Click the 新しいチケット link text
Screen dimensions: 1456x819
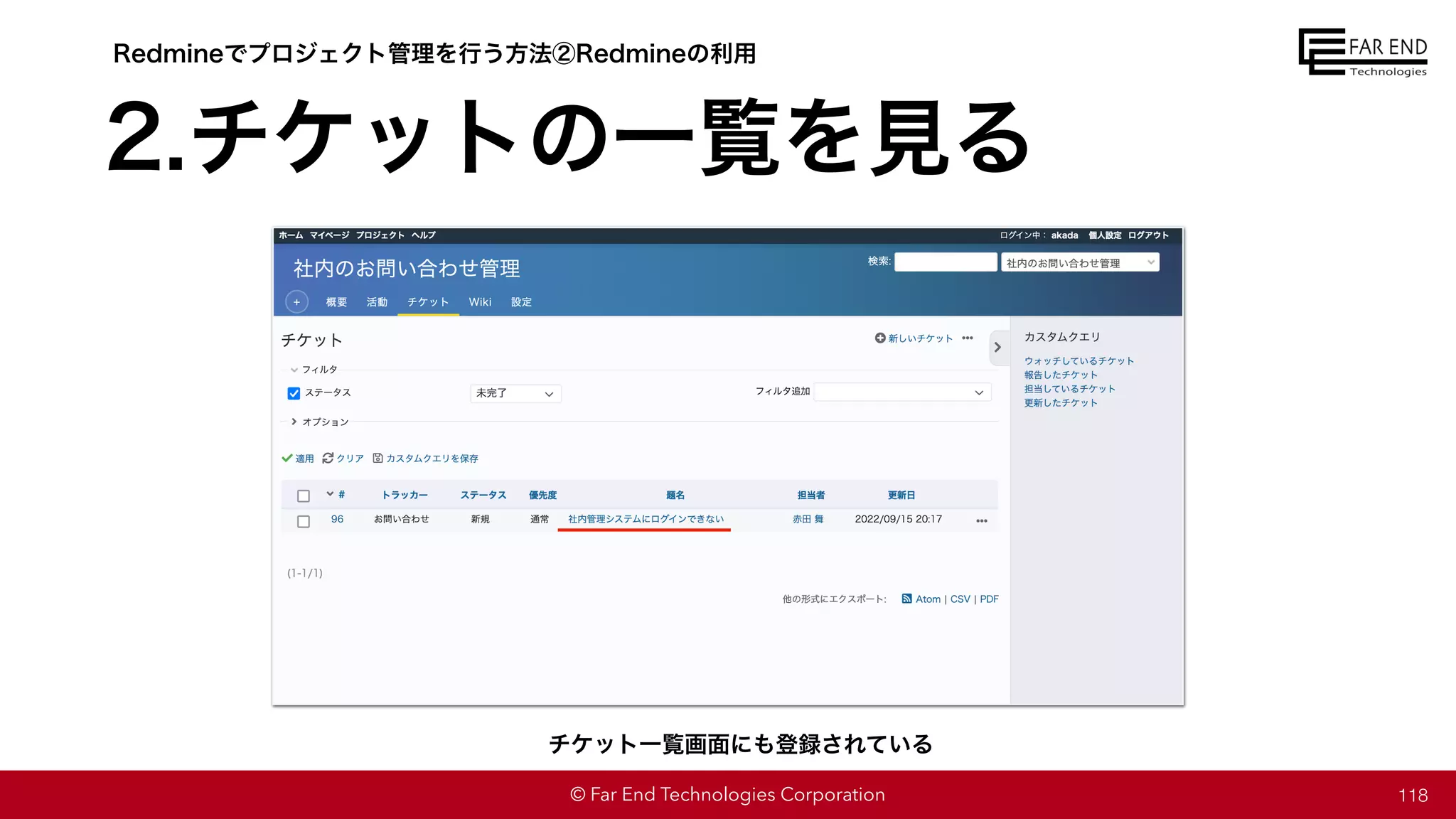click(x=921, y=338)
